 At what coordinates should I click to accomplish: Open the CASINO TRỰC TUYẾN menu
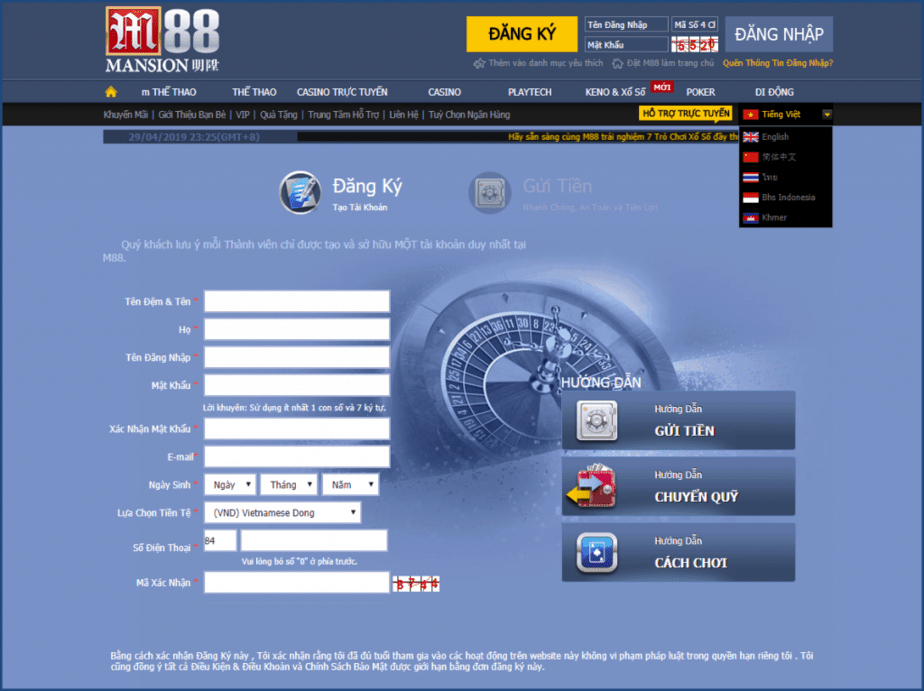[x=342, y=92]
